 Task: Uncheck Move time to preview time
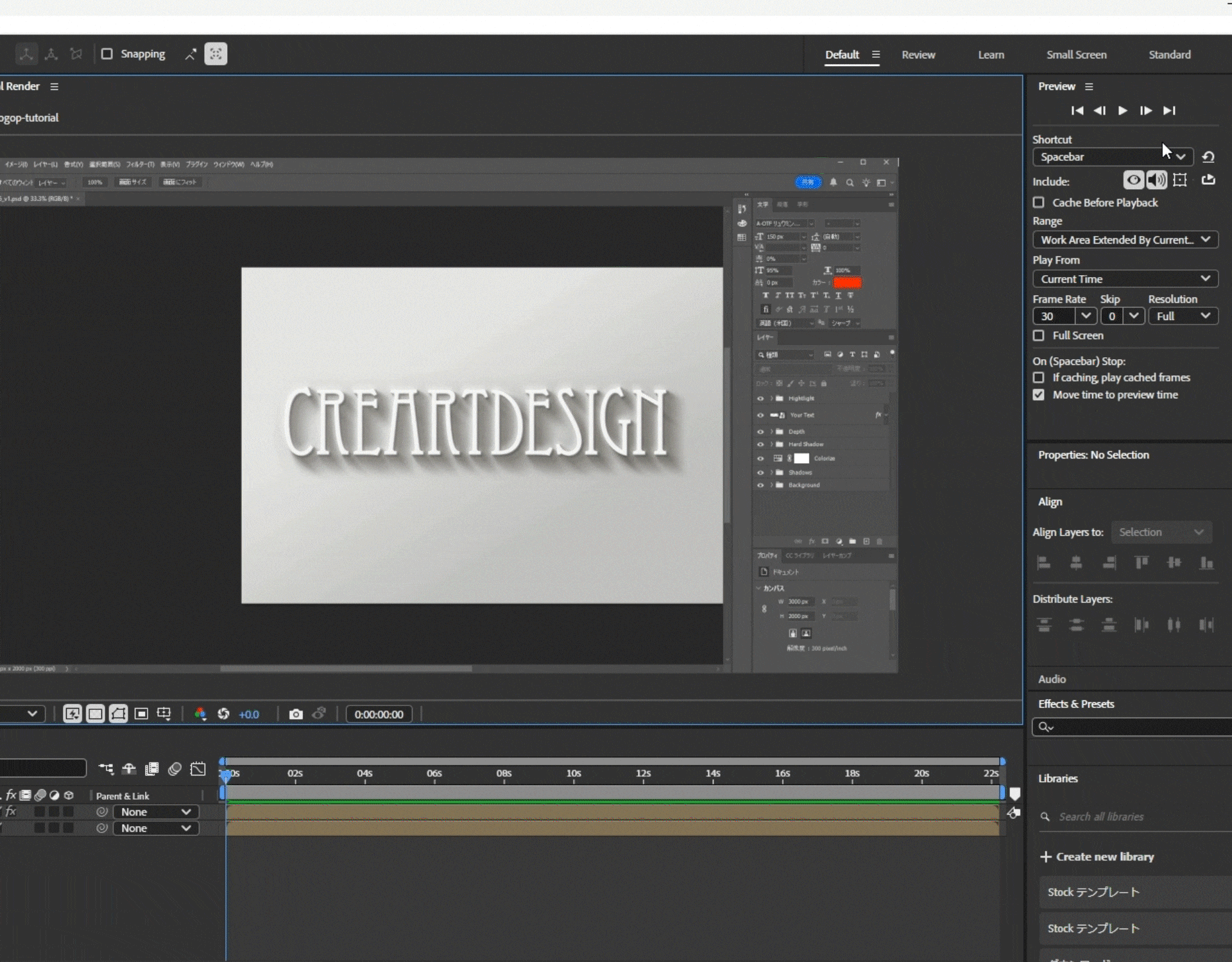(1039, 395)
